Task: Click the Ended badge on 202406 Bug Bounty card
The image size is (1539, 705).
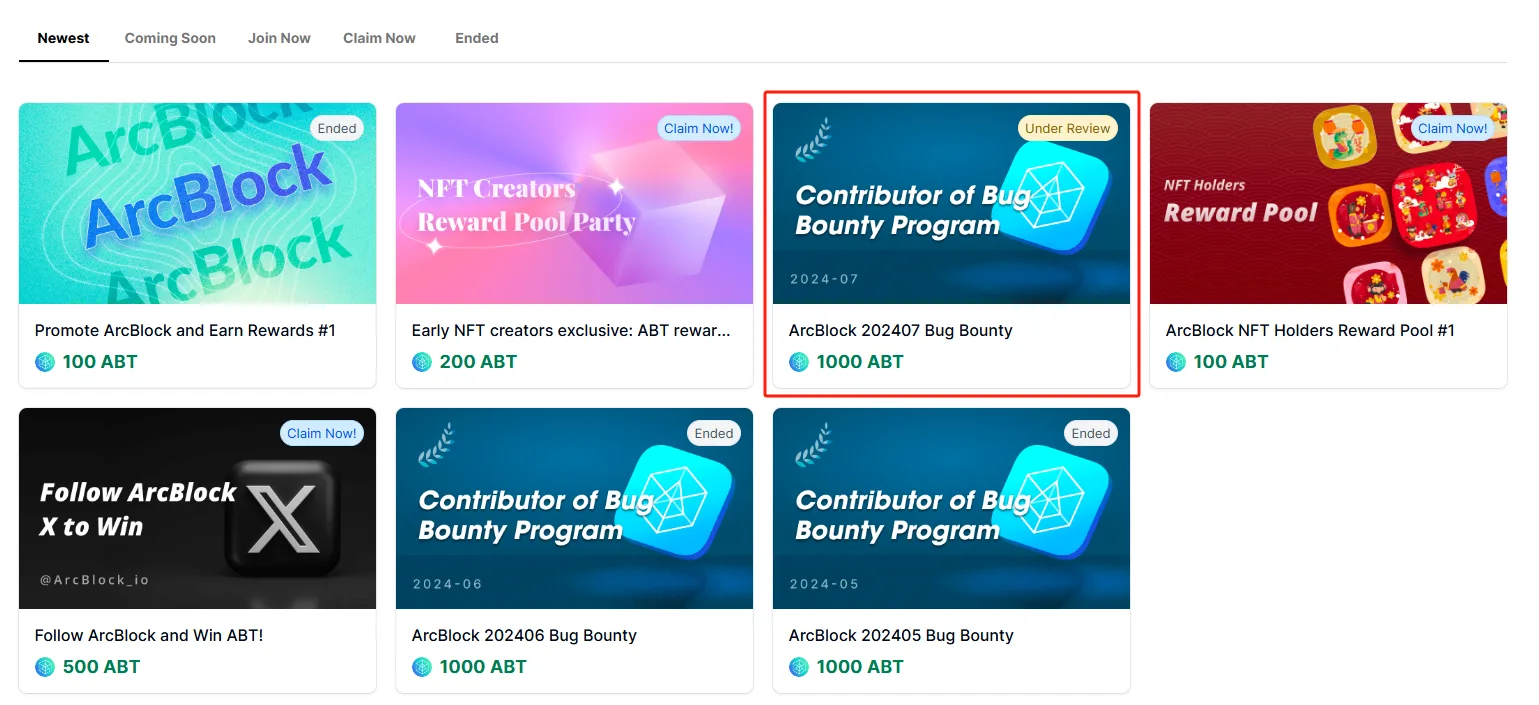Action: (714, 433)
